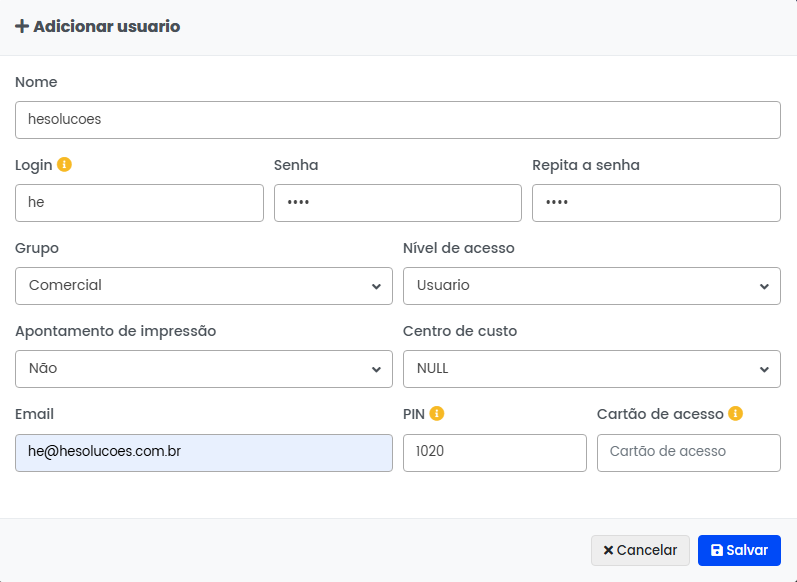Click the info icon next to PIN
797x582 pixels.
point(437,414)
